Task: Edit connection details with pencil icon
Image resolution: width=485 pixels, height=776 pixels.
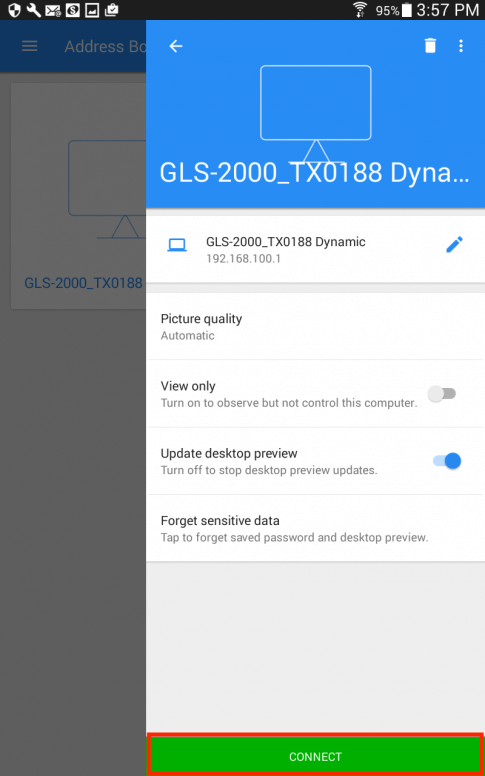Action: pos(454,244)
